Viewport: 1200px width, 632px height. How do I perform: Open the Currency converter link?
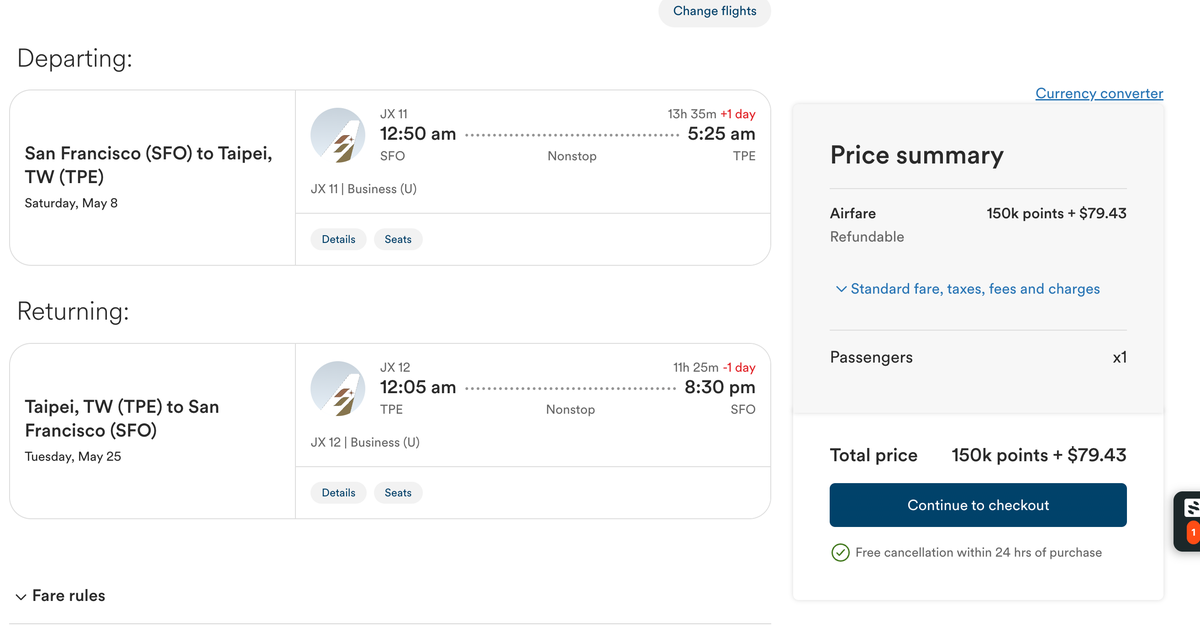1099,93
